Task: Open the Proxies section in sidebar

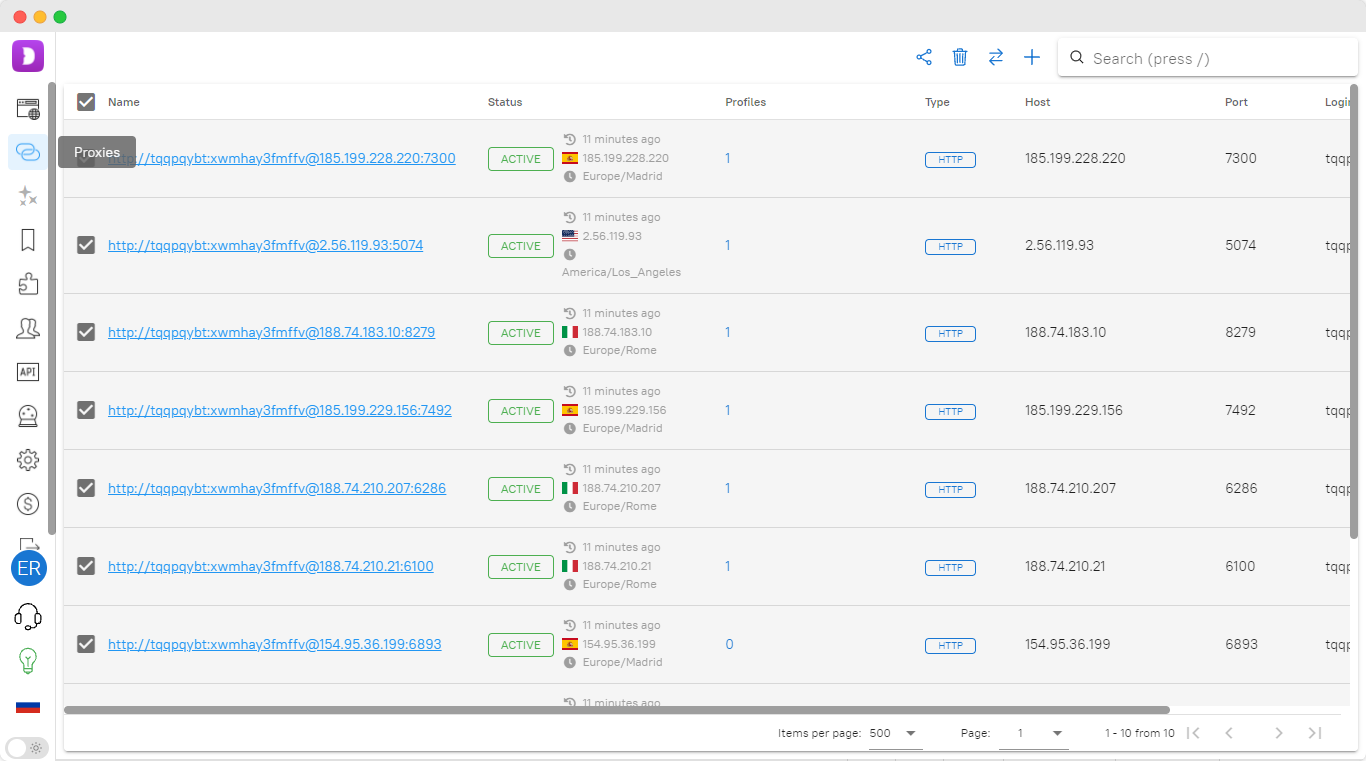Action: pos(28,152)
